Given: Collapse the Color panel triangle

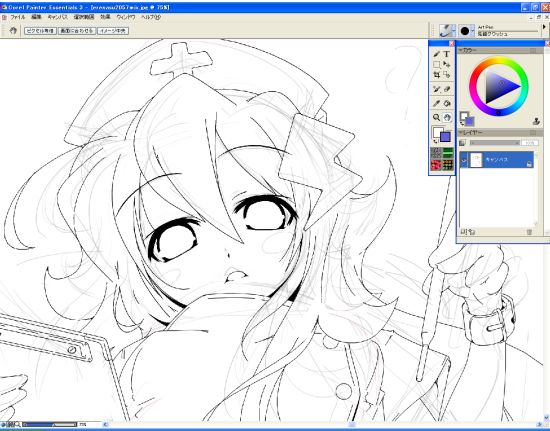Looking at the screenshot, I should (x=461, y=50).
